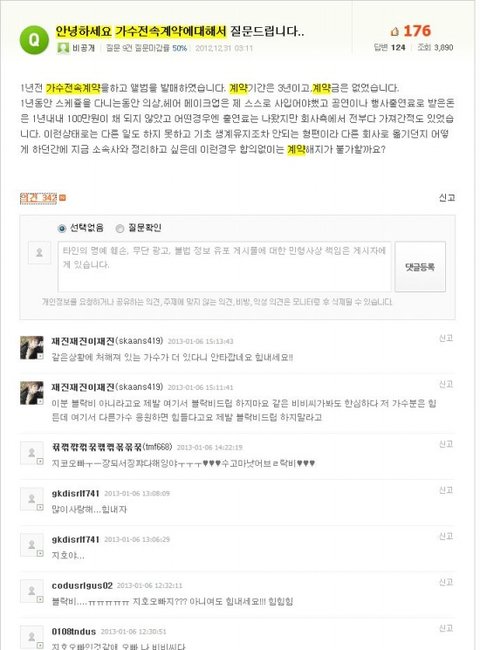This screenshot has height=650, width=480.
Task: Report the first 재진재진이재진 comment via 신고
Action: pos(446,338)
